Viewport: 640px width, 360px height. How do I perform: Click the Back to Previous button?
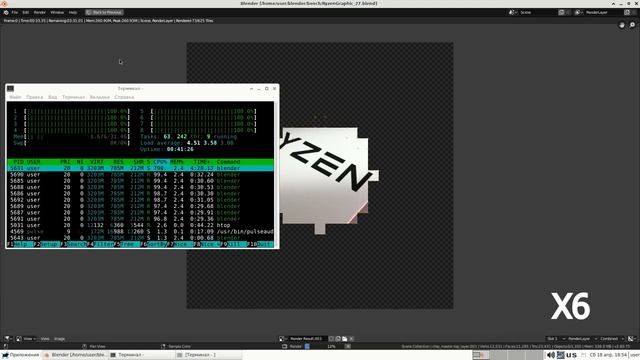(104, 12)
